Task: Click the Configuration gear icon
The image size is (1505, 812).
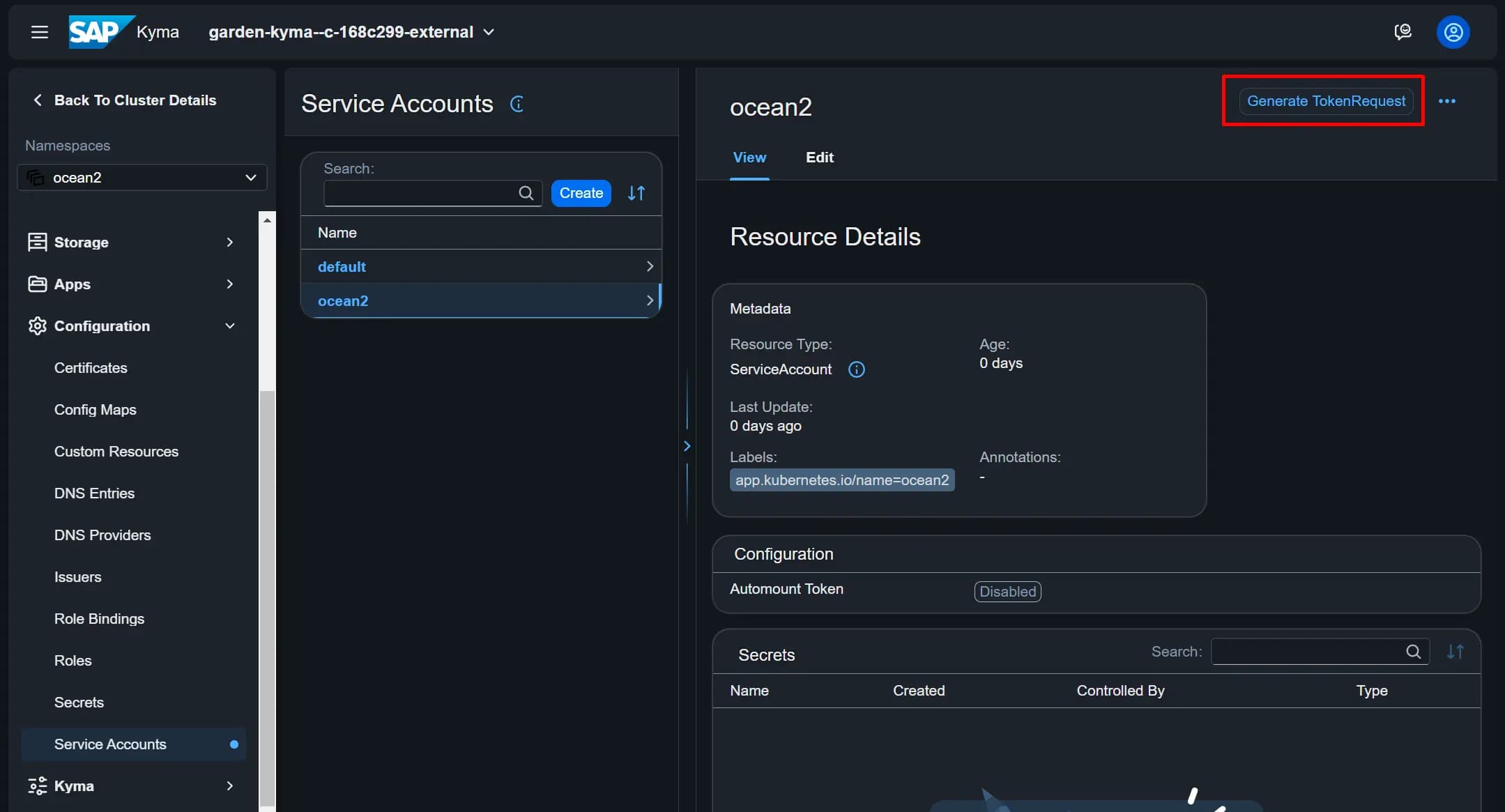Action: 37,325
